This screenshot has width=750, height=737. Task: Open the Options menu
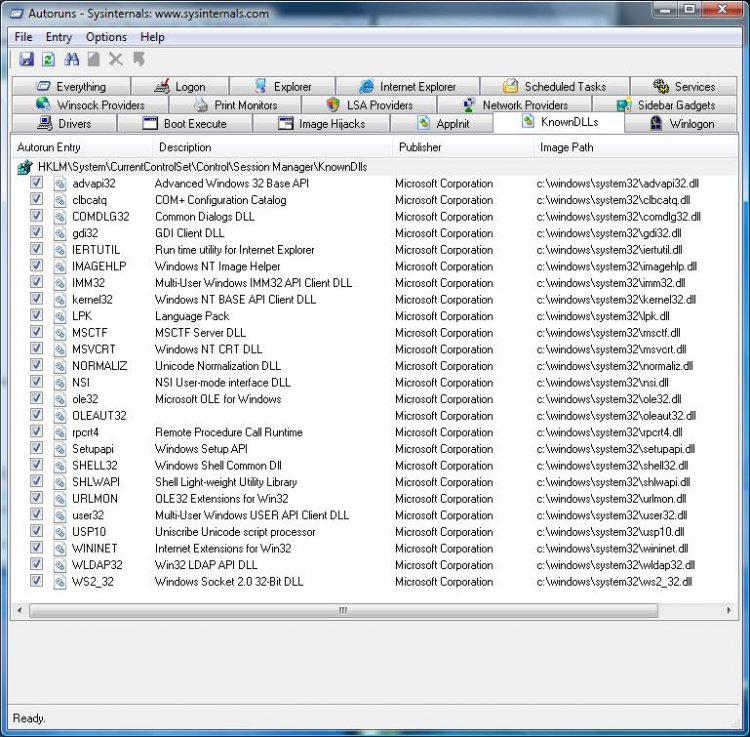pyautogui.click(x=106, y=37)
